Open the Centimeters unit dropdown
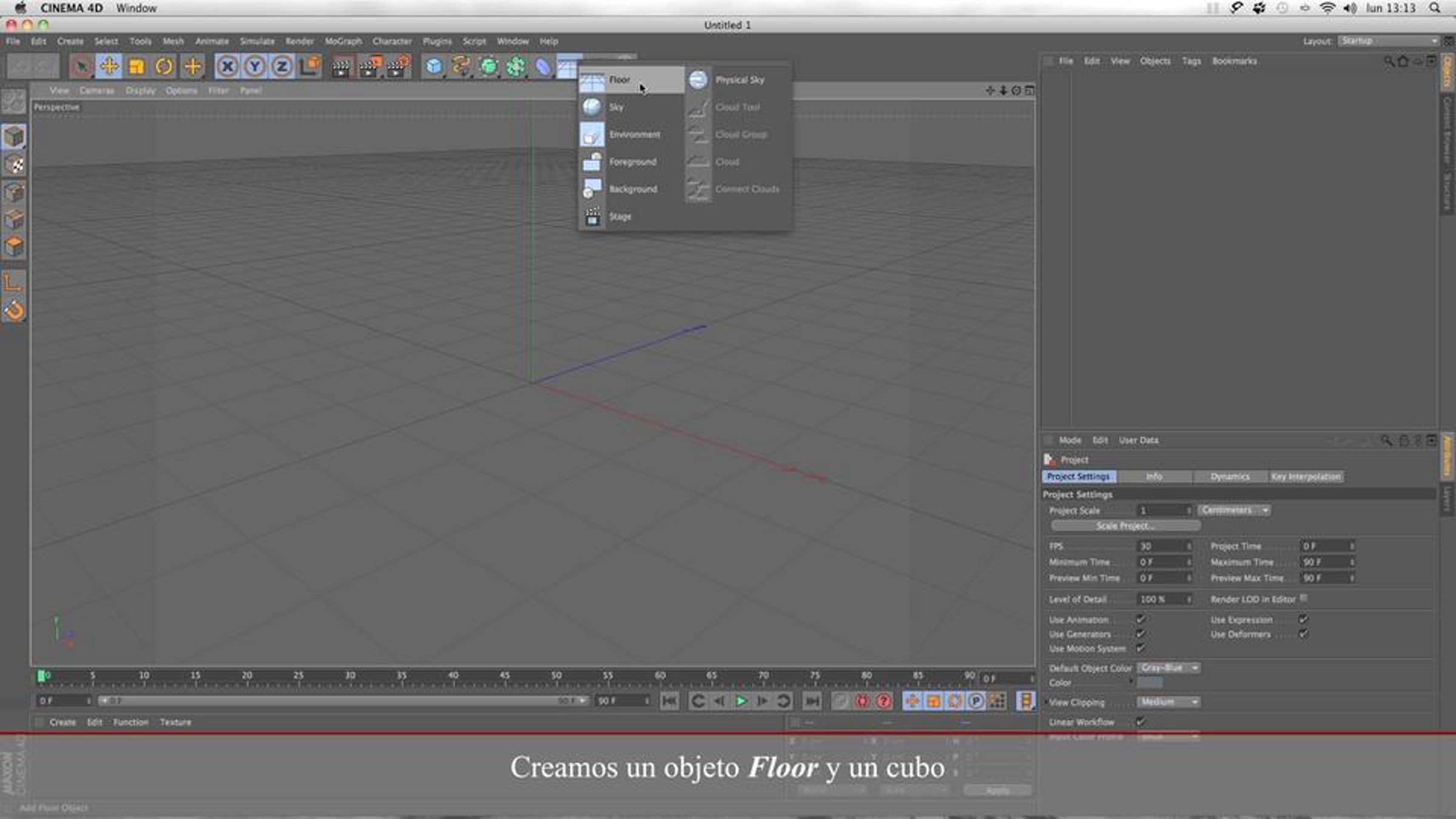Screen dimensions: 1456x819 pyautogui.click(x=1234, y=510)
